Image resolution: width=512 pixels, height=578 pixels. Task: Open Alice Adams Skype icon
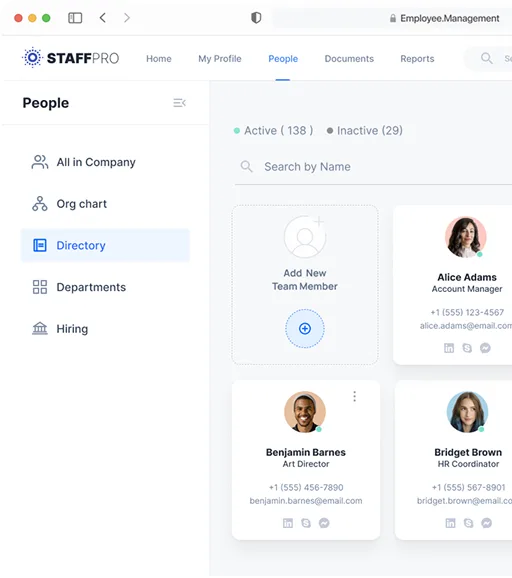[467, 348]
